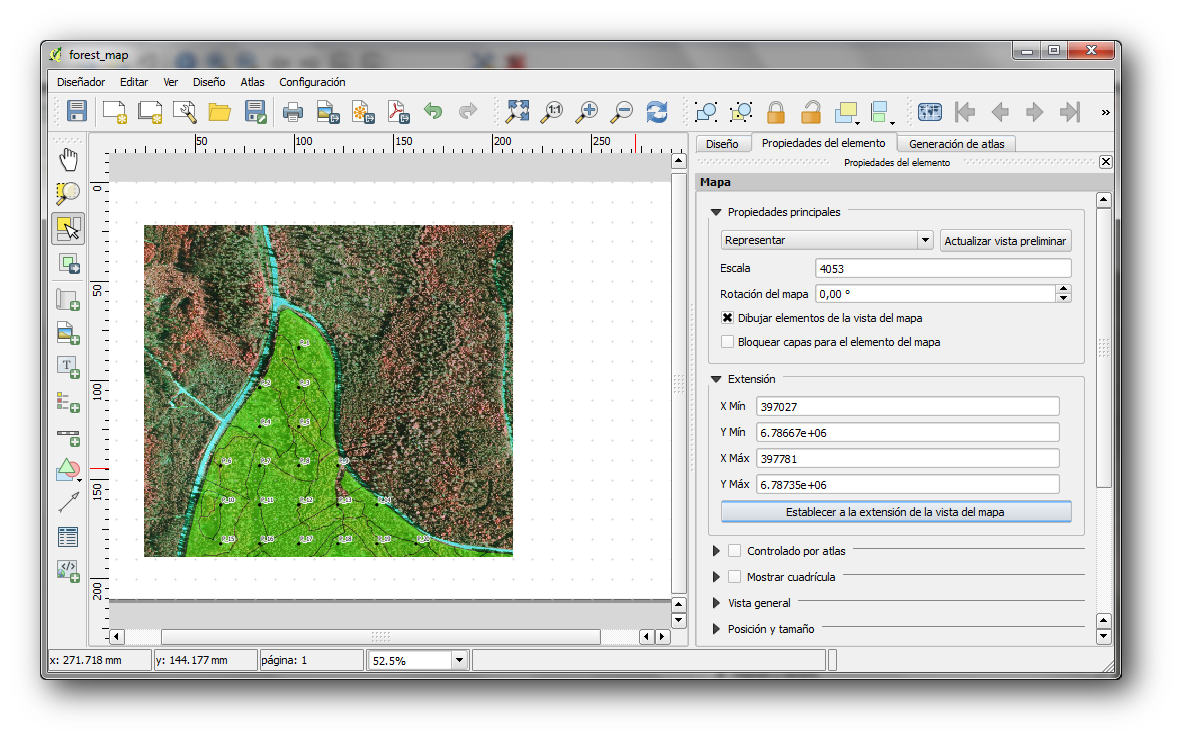Zoom to 100% using the 1:1 icon
Screen dimensions: 1182x740
point(553,112)
